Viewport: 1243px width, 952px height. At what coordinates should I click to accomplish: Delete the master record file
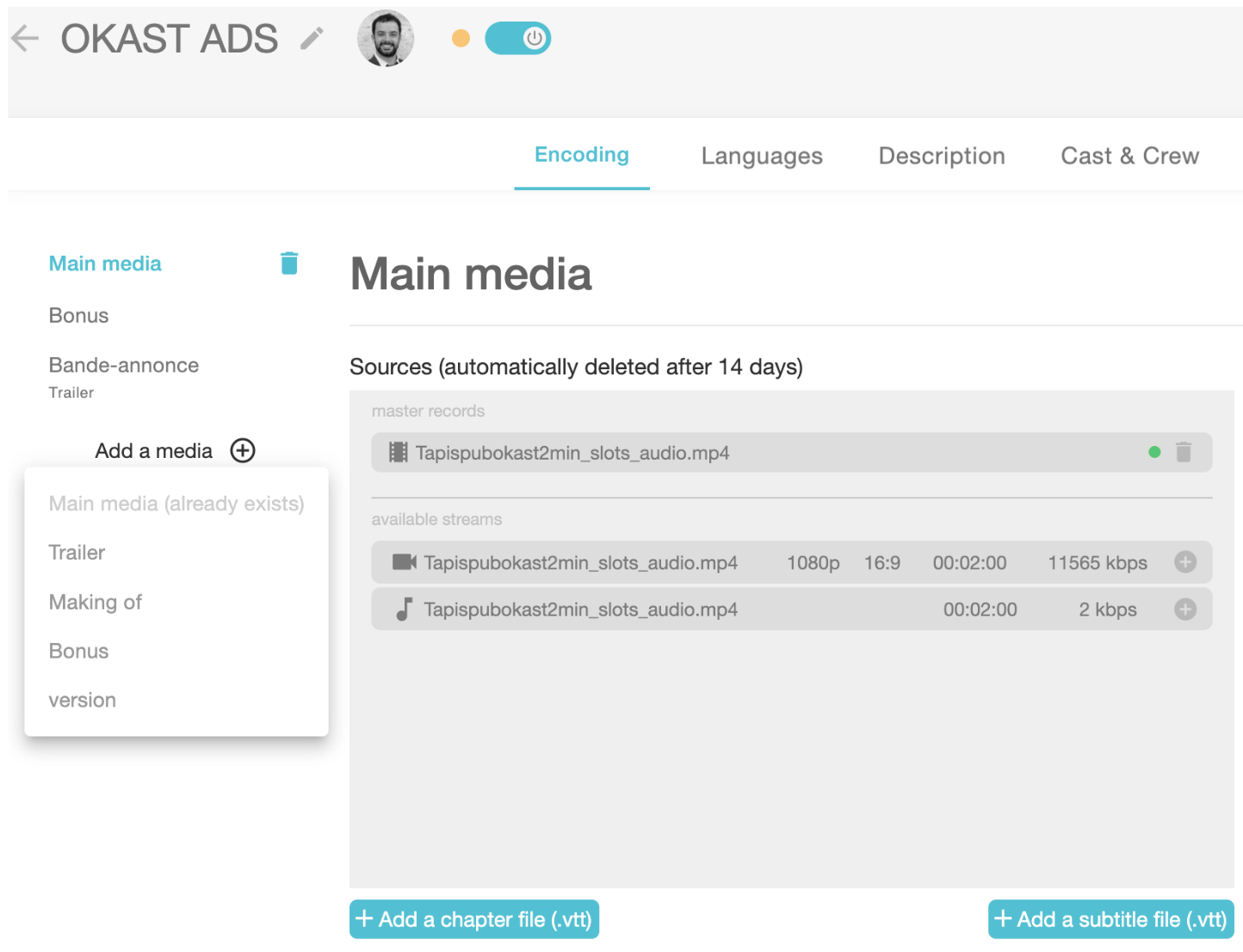coord(1184,453)
